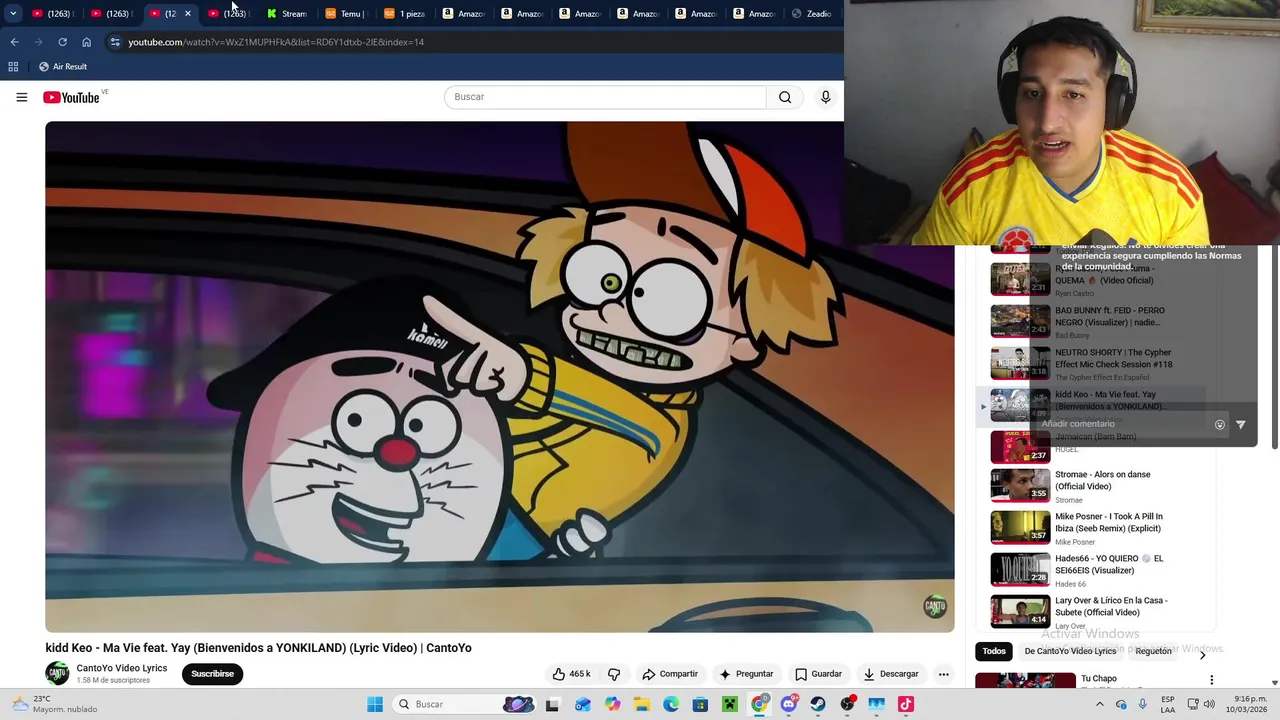Open the bookmarks apps grid icon
The height and width of the screenshot is (720, 1280).
pyautogui.click(x=13, y=66)
